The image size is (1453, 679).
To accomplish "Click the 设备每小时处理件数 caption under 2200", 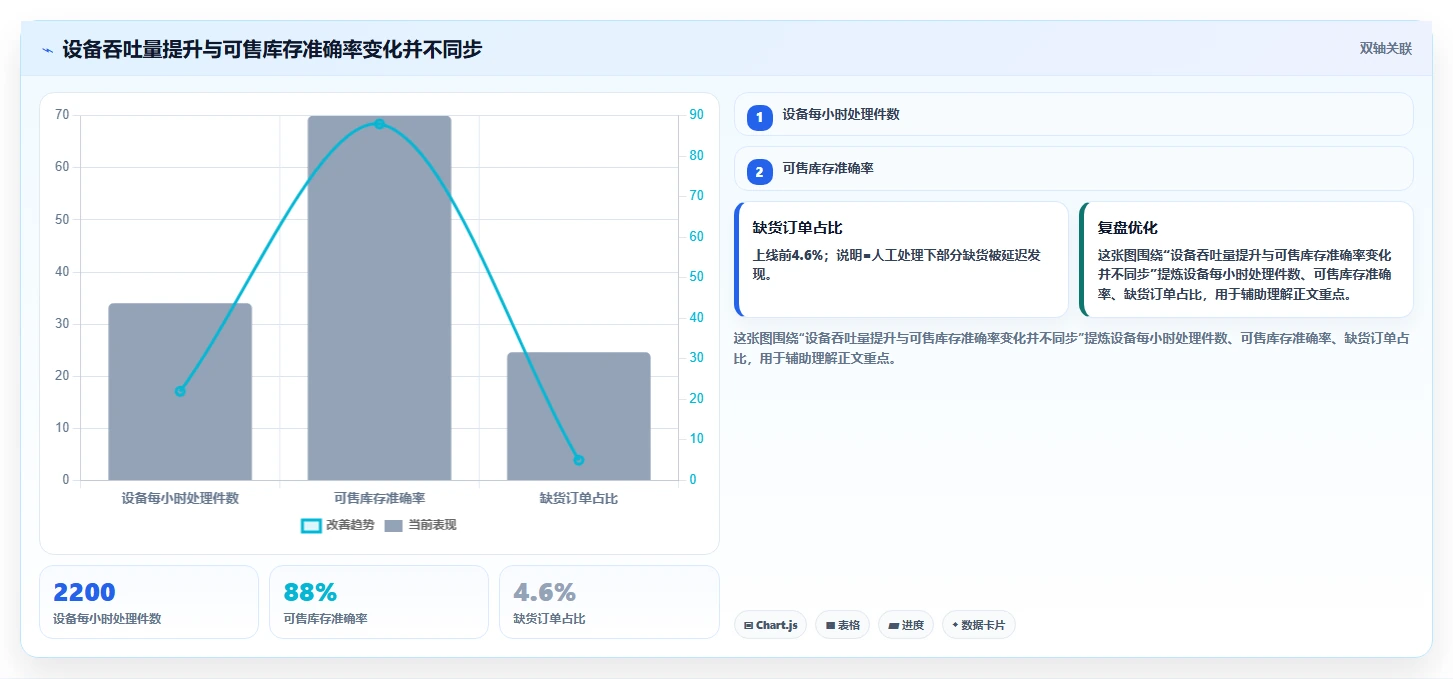I will click(x=107, y=619).
